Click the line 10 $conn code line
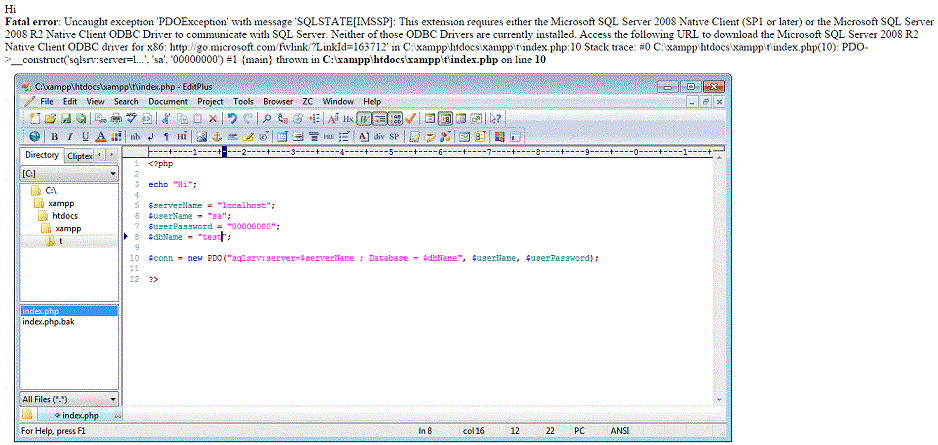The width and height of the screenshot is (938, 445). pyautogui.click(x=373, y=258)
